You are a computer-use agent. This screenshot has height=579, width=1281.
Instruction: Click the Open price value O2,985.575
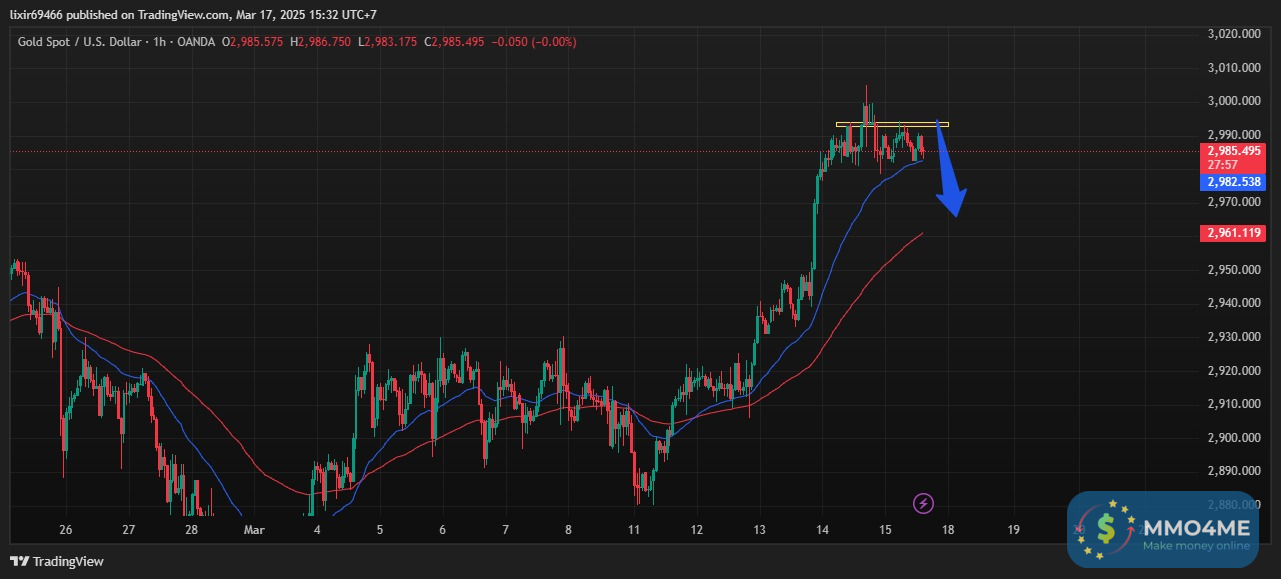253,42
